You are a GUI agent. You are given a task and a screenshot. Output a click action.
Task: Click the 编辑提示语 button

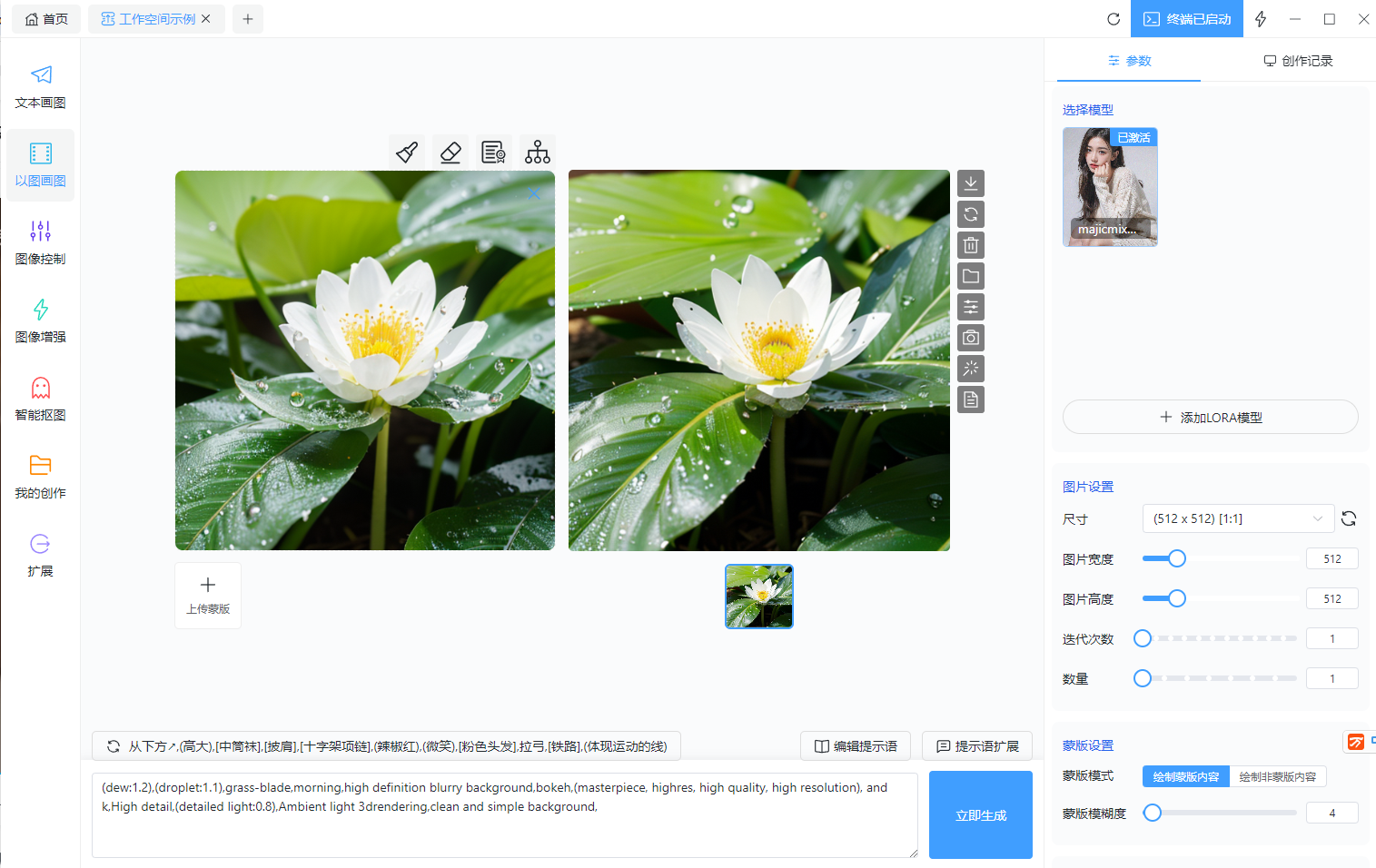pos(856,746)
